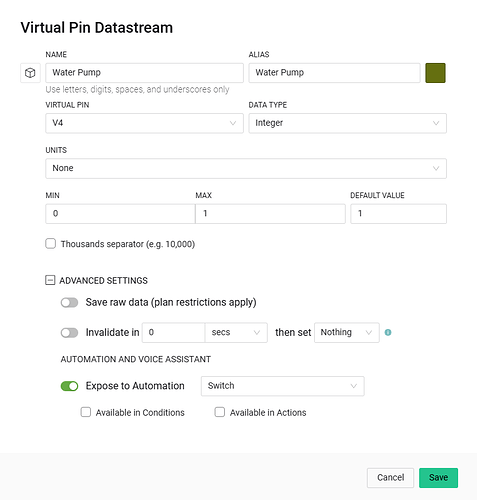Expand the Units dropdown
This screenshot has width=477, height=500.
pyautogui.click(x=246, y=168)
